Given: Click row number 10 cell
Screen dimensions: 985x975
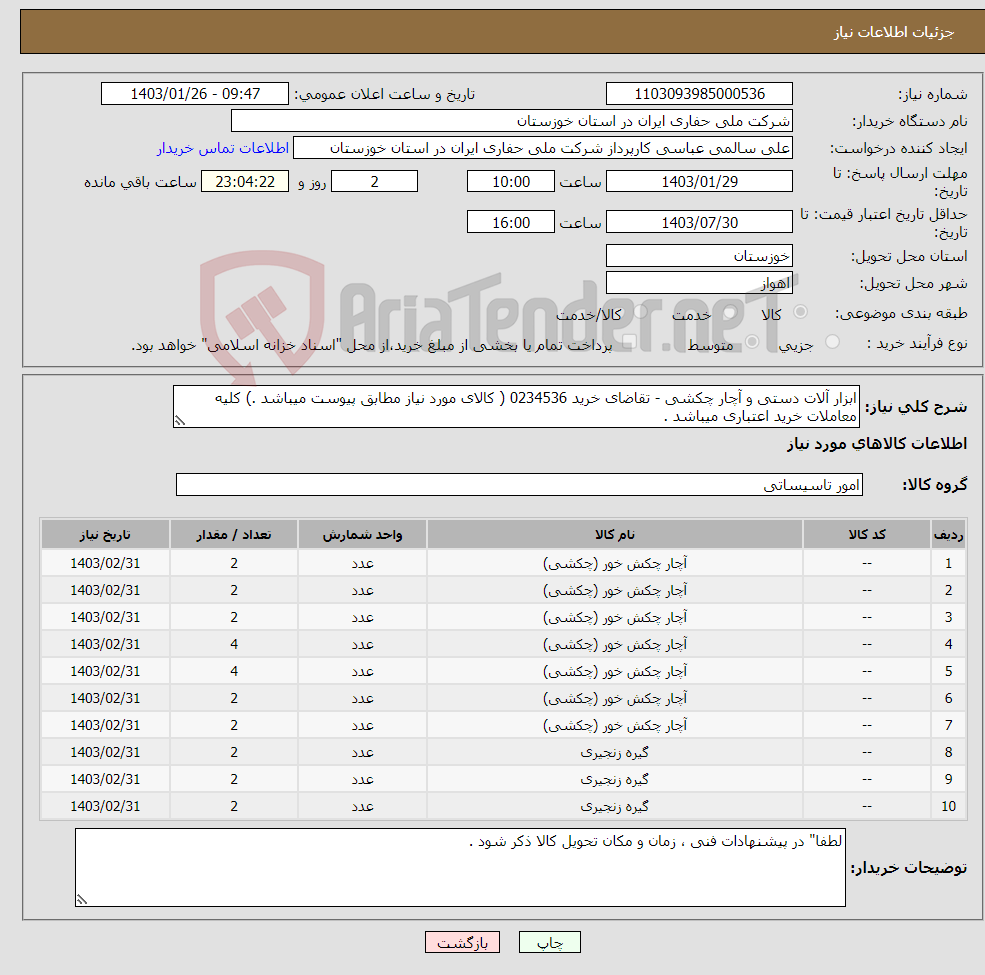Looking at the screenshot, I should point(948,807).
